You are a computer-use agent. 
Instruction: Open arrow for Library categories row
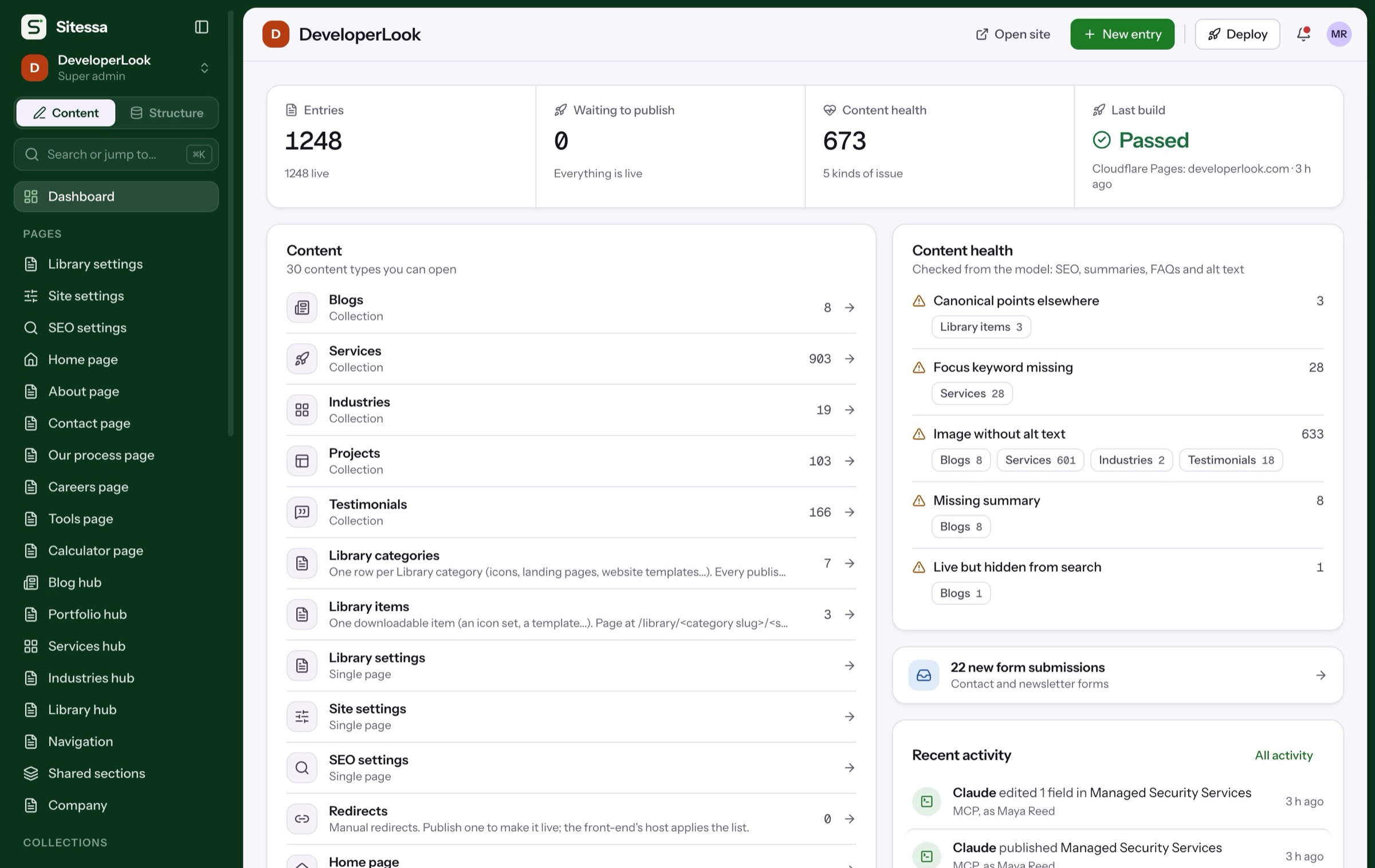[849, 563]
